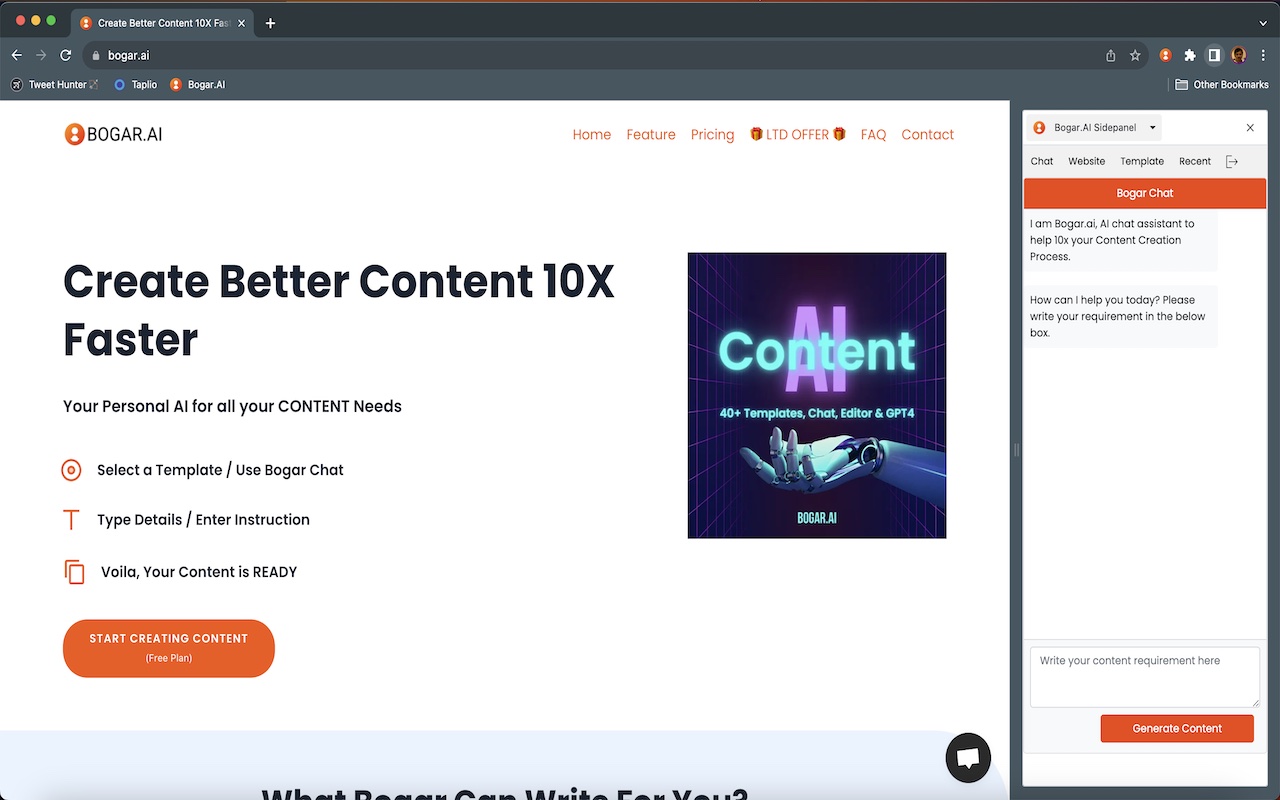Click the Generate Content button
Screen dimensions: 1280x800
click(x=1177, y=728)
